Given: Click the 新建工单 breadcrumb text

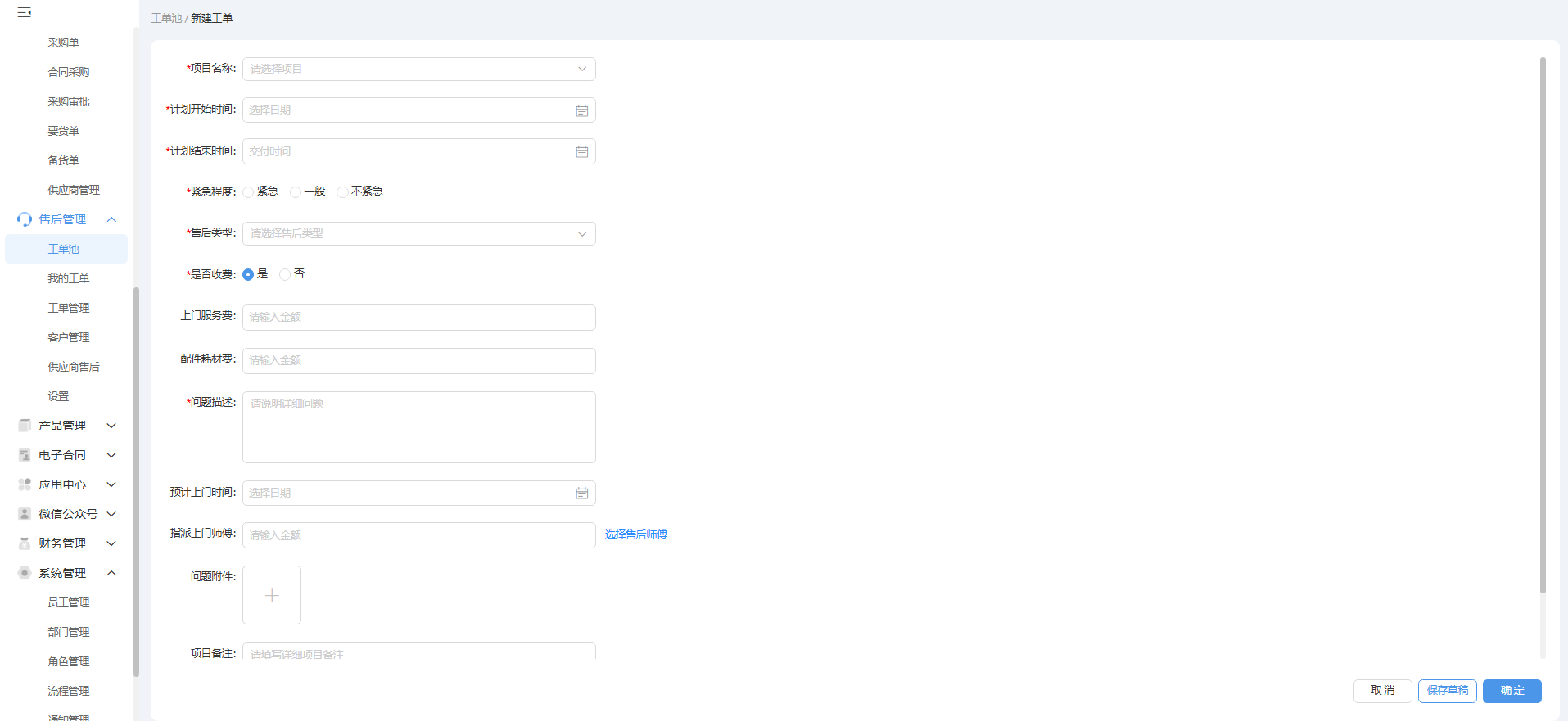Looking at the screenshot, I should tap(212, 18).
